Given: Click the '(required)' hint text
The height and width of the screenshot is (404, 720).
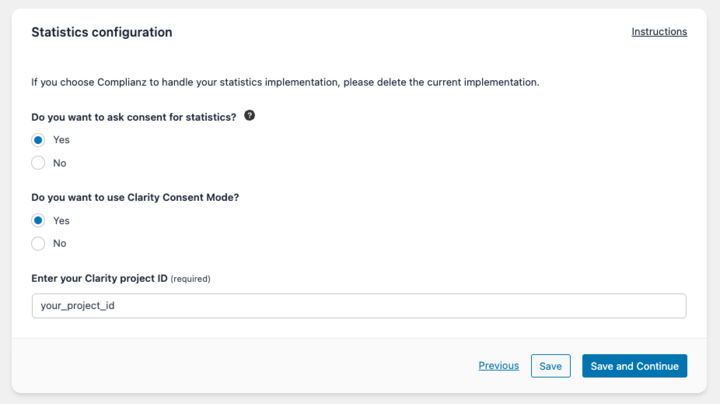Looking at the screenshot, I should tap(190, 279).
